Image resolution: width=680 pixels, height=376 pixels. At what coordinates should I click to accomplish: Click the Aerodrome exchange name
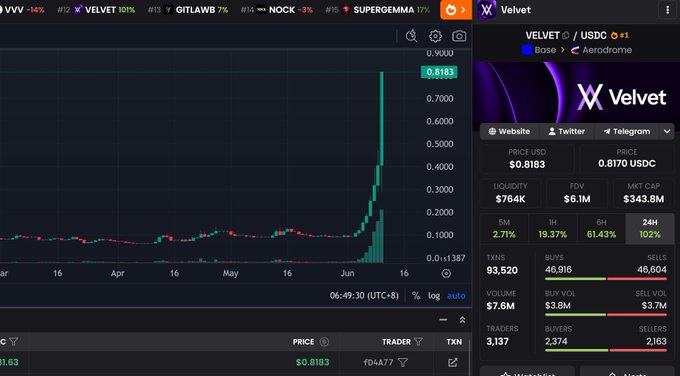pos(607,50)
